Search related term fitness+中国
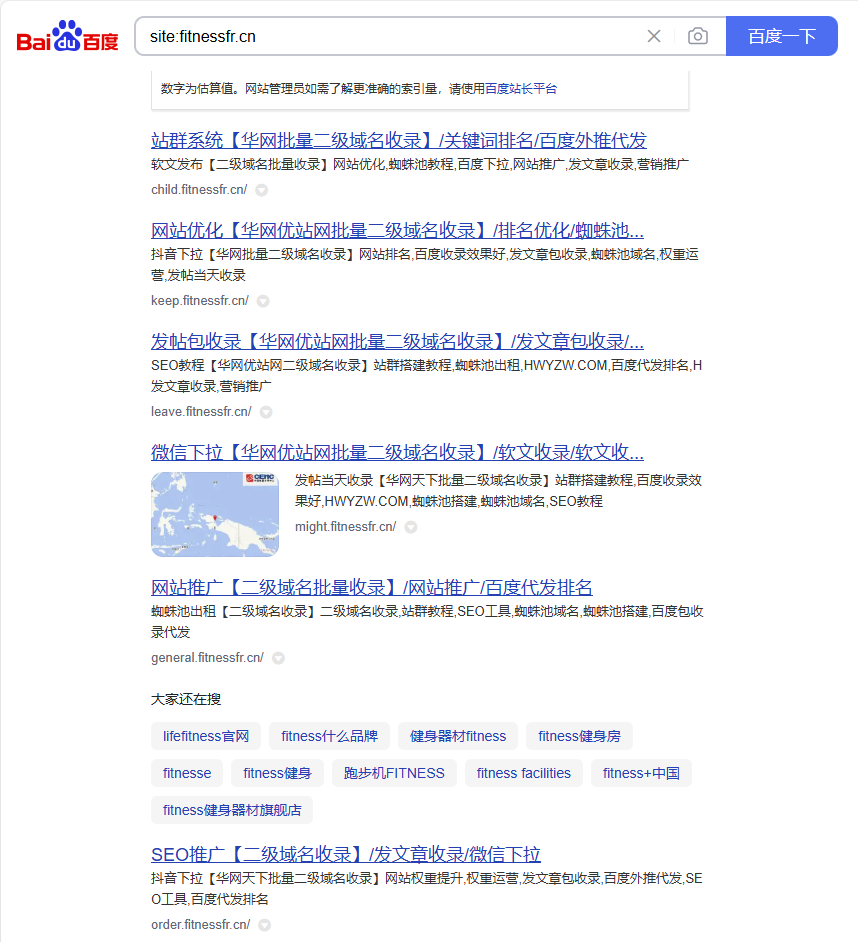 (641, 773)
